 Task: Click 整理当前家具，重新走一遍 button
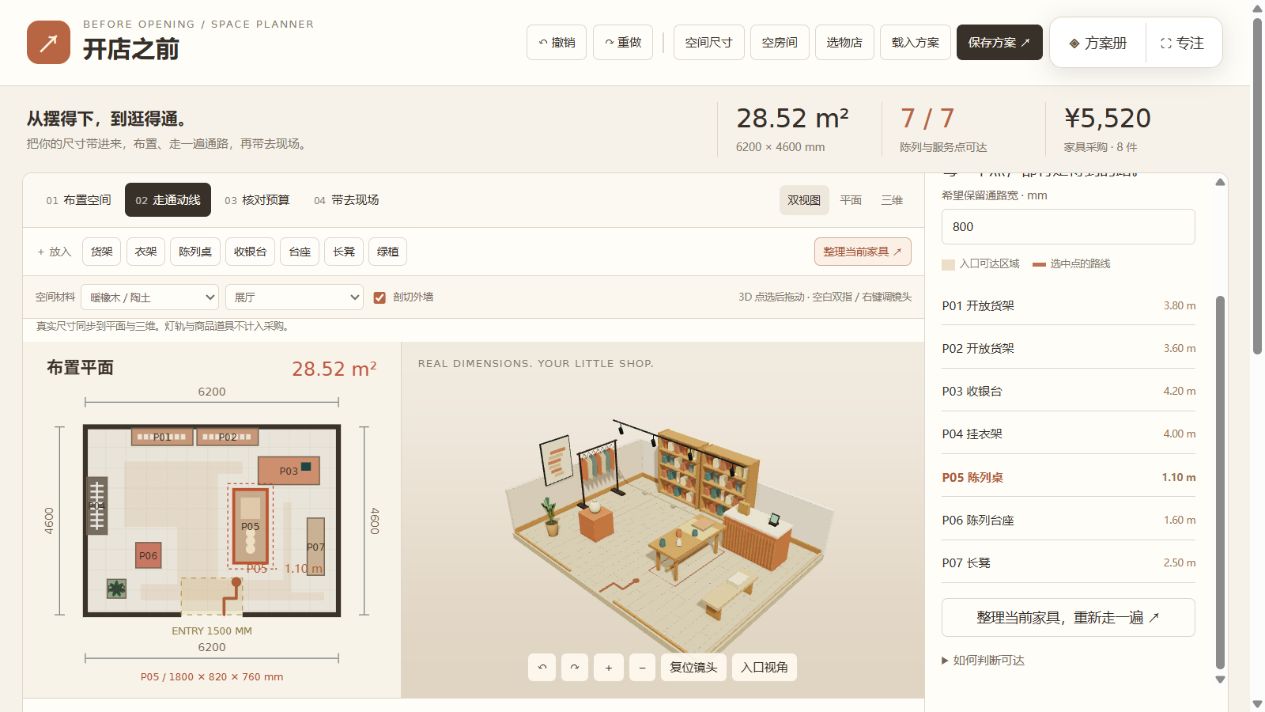1068,618
